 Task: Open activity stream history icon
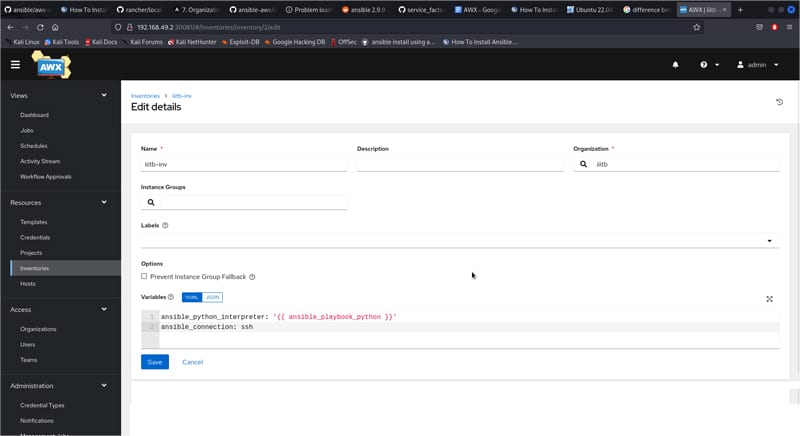tap(779, 102)
